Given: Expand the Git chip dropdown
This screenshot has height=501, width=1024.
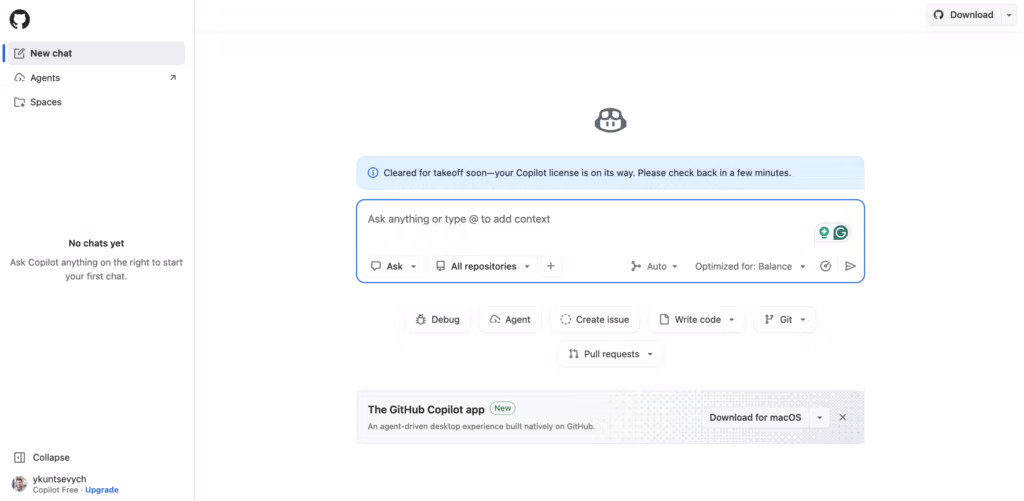Looking at the screenshot, I should coord(785,320).
